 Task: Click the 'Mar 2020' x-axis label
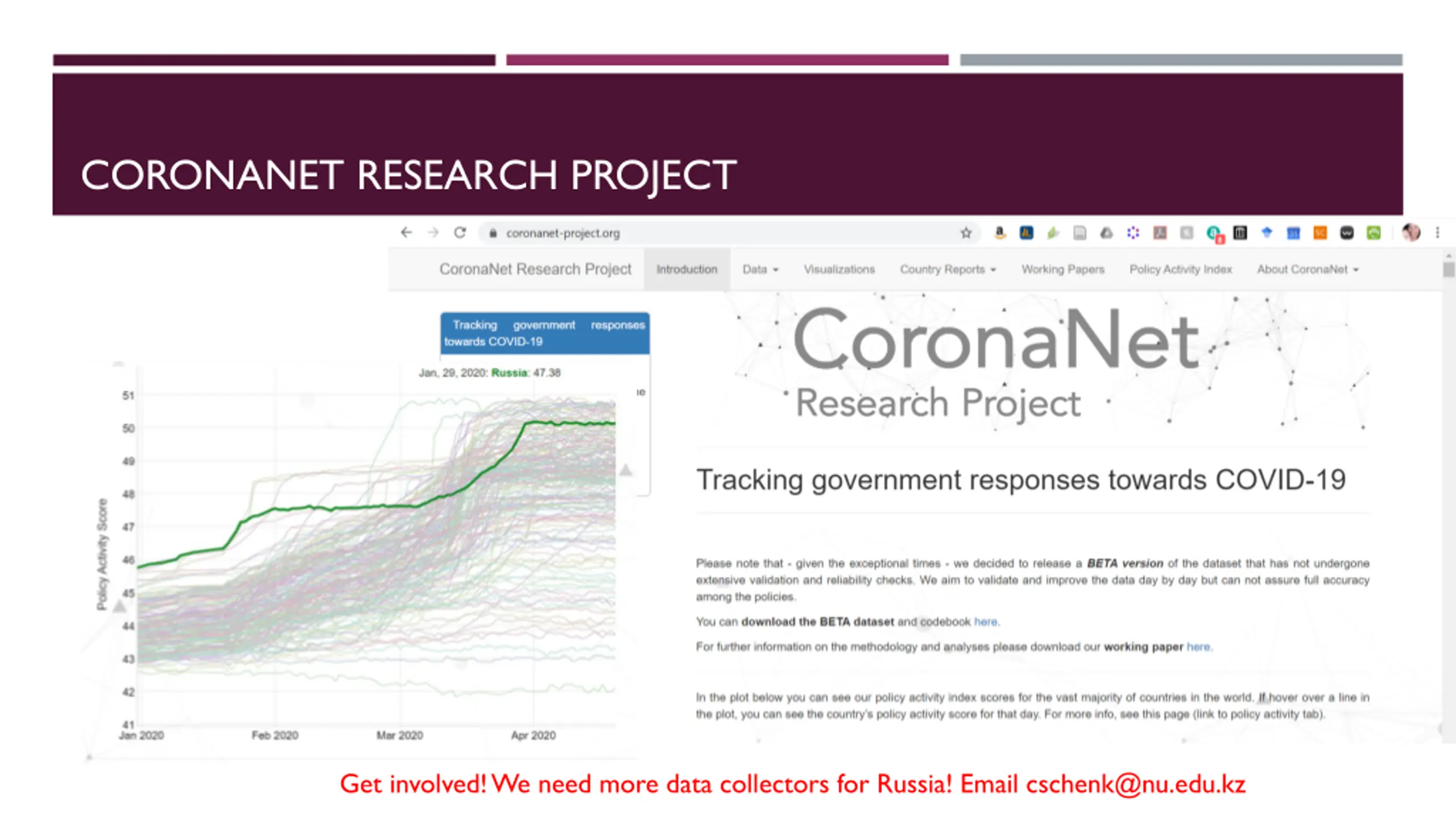(399, 735)
